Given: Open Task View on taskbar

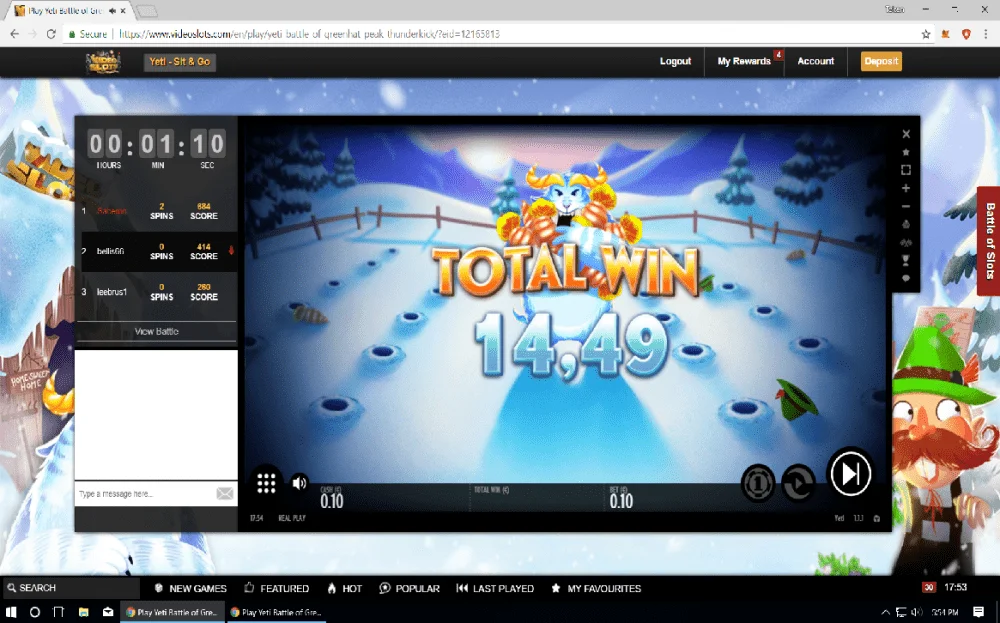Looking at the screenshot, I should coord(59,612).
